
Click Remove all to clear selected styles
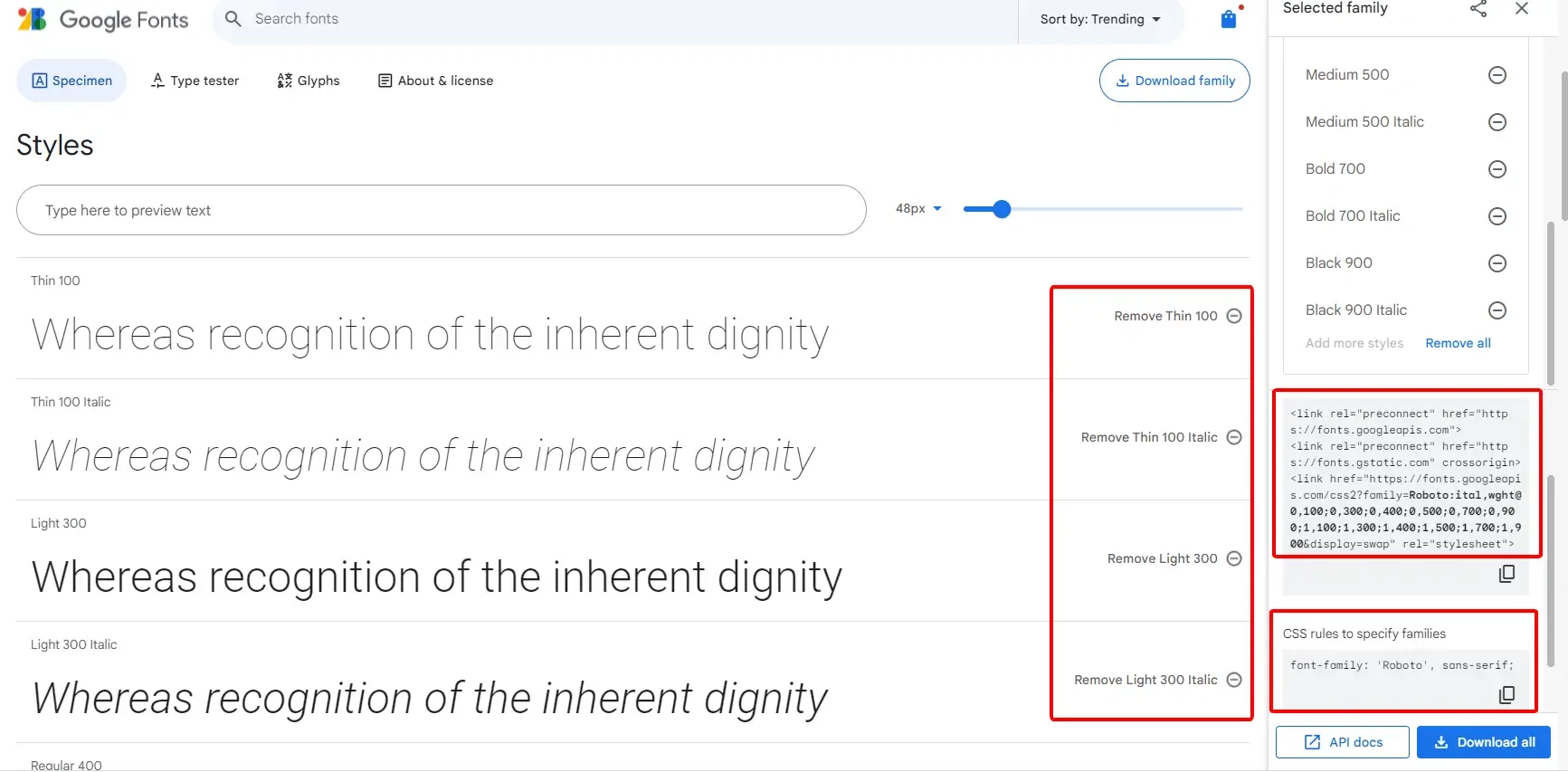1458,342
